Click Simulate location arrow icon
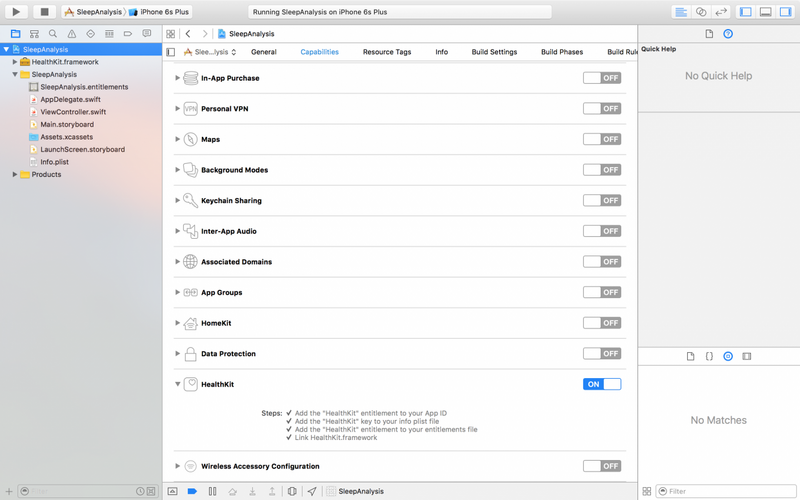The width and height of the screenshot is (800, 500). point(312,491)
